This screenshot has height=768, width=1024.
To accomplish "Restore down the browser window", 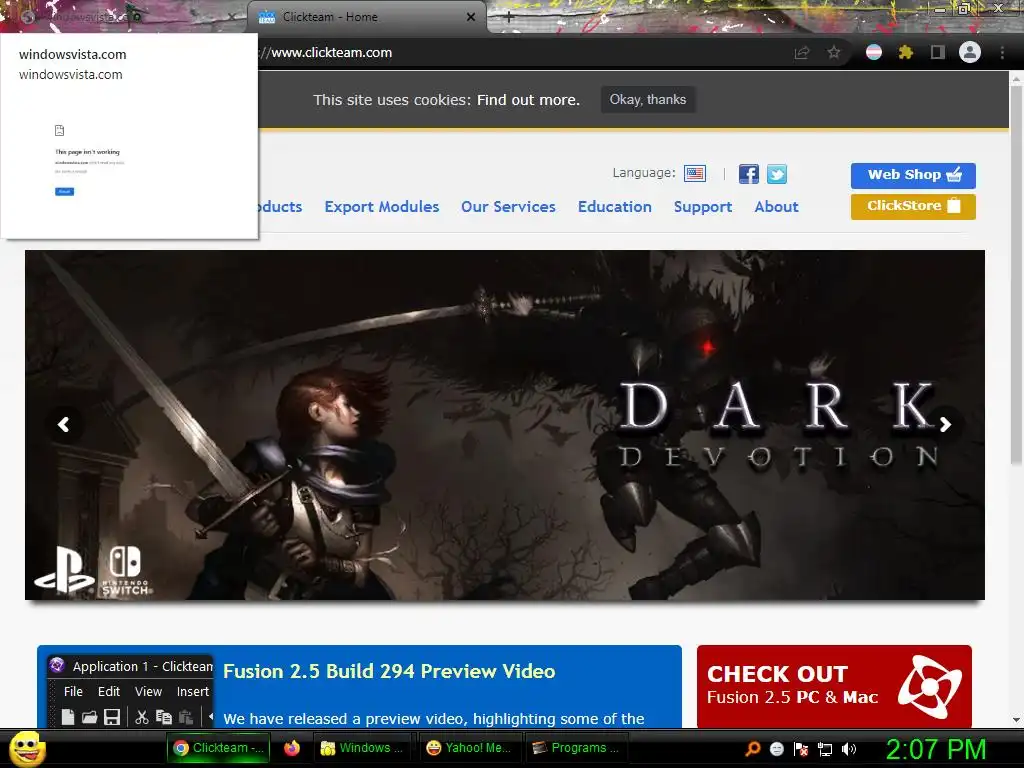I will [963, 8].
